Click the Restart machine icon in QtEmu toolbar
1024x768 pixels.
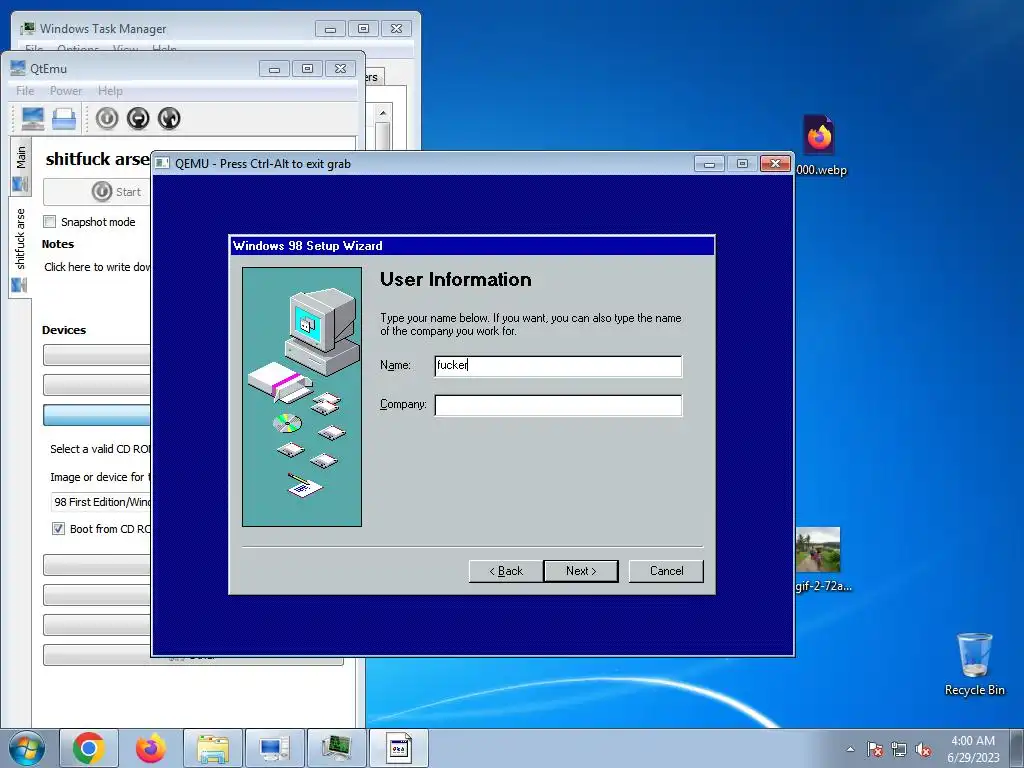(x=169, y=118)
